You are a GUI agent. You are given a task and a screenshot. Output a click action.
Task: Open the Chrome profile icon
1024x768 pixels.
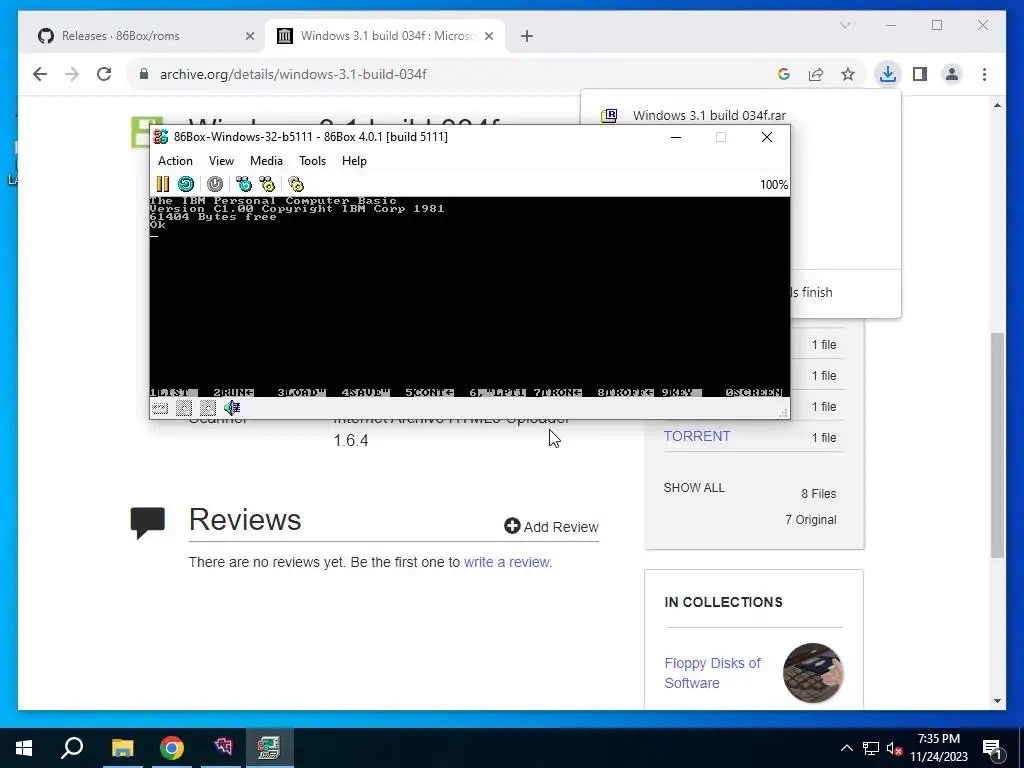pos(952,74)
